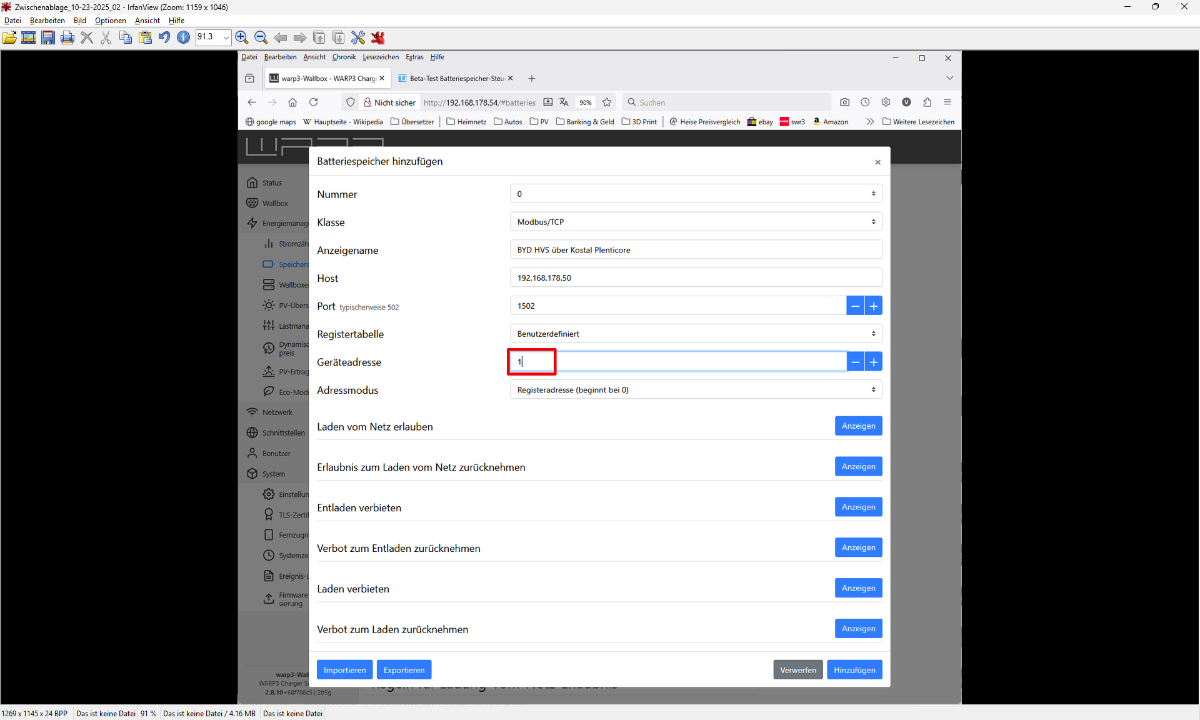Open the Bild menu in IrfanView
This screenshot has width=1200, height=720.
80,20
